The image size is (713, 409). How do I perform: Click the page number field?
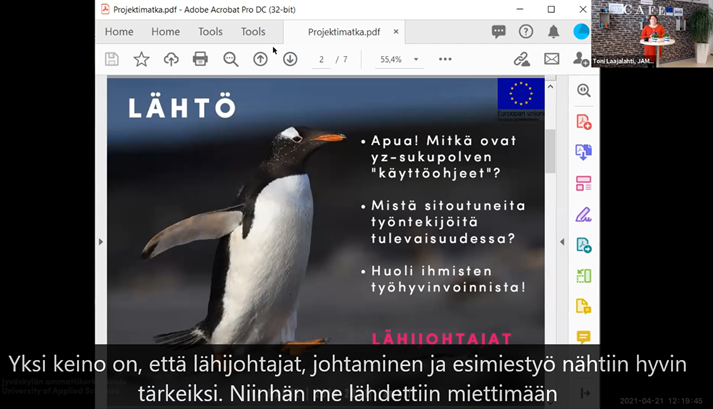pyautogui.click(x=321, y=60)
